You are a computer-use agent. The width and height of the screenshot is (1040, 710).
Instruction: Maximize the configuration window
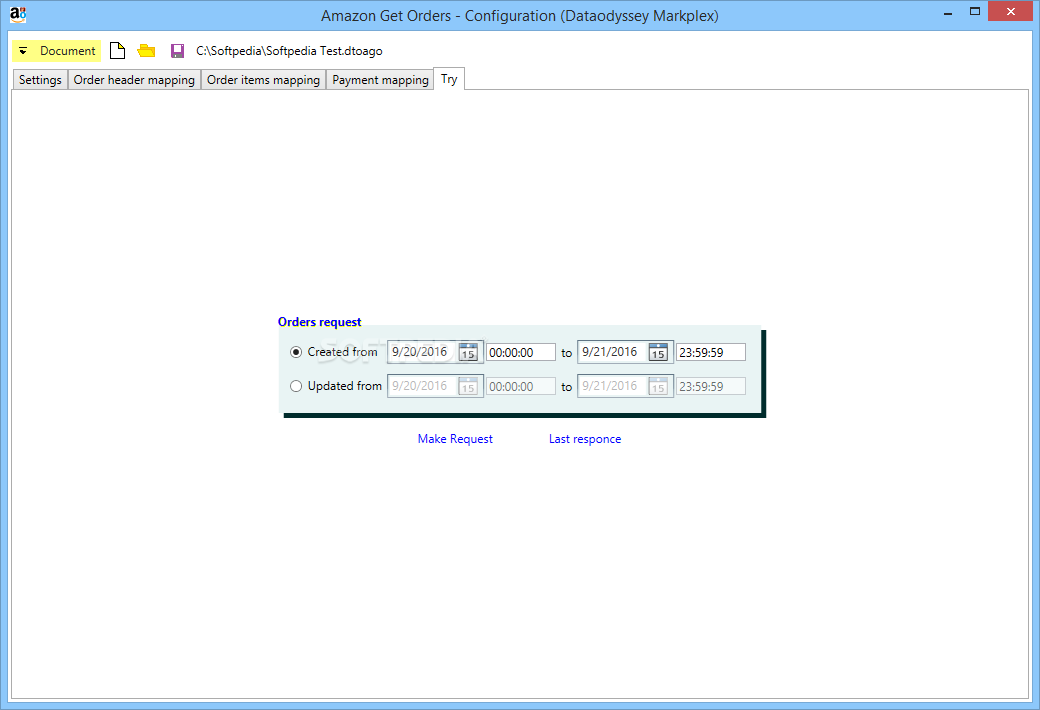974,12
